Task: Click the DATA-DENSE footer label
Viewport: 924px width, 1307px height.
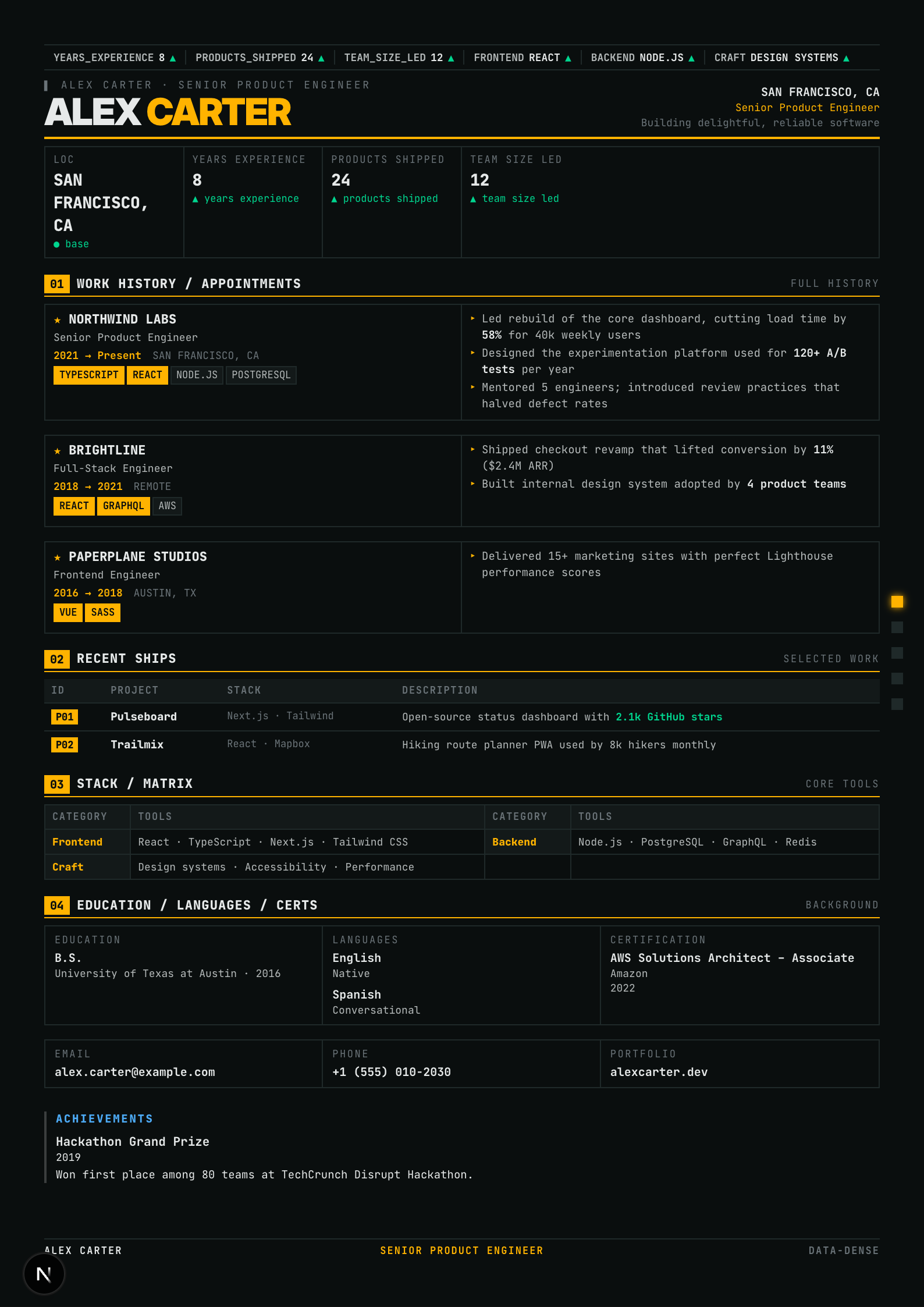Action: [x=844, y=1251]
